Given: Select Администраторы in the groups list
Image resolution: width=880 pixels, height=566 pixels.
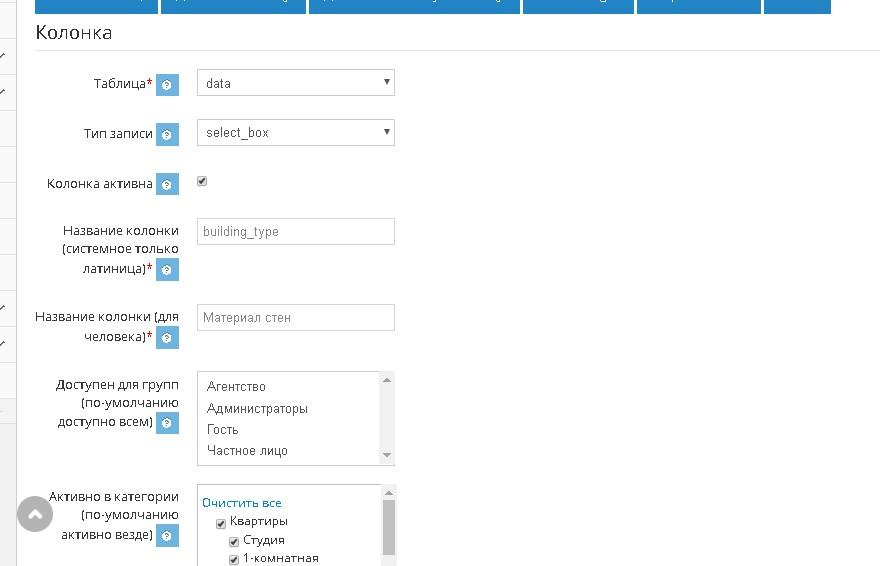Looking at the screenshot, I should coord(257,408).
